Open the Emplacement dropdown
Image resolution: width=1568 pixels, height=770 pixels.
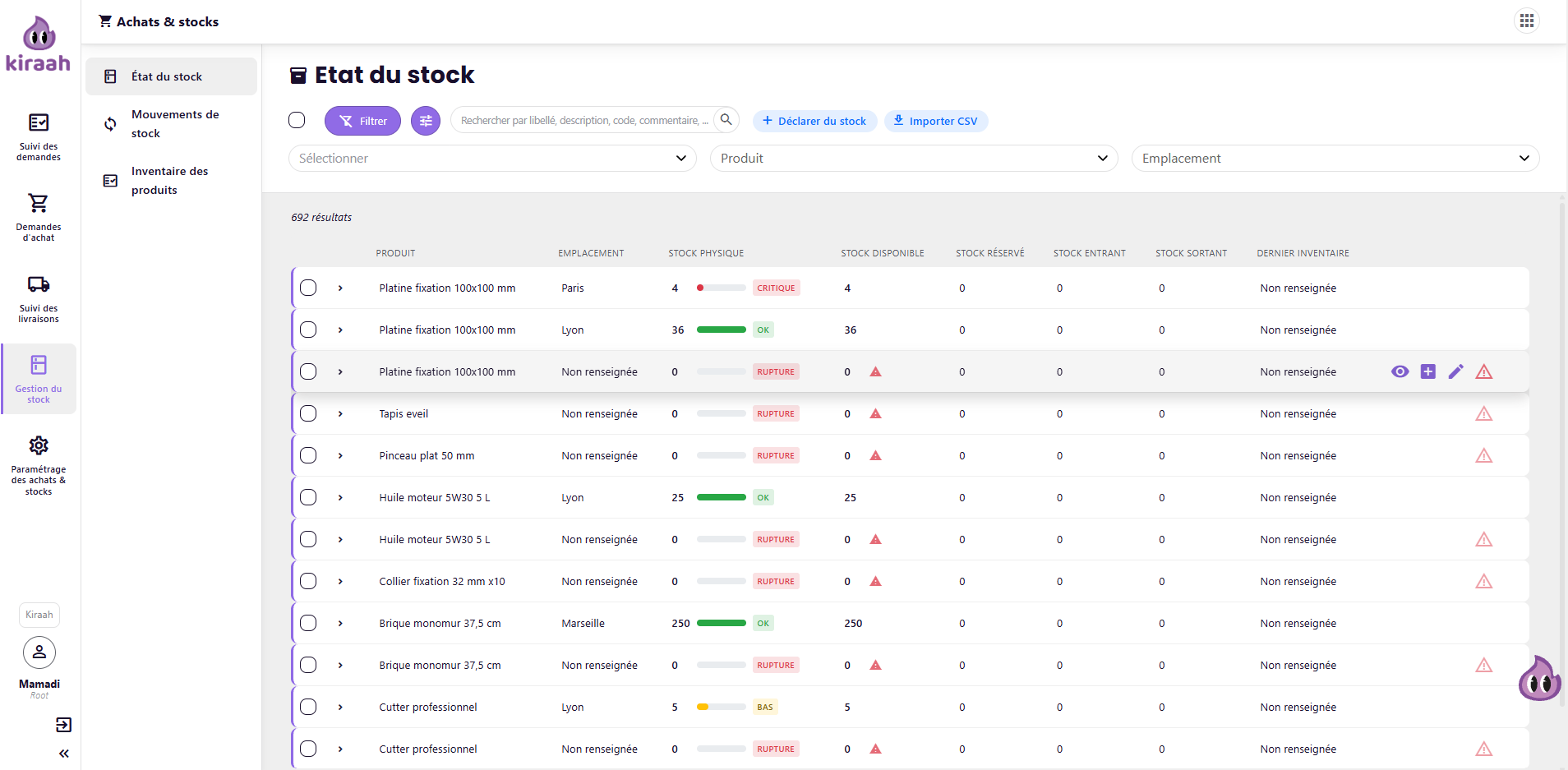[1335, 159]
